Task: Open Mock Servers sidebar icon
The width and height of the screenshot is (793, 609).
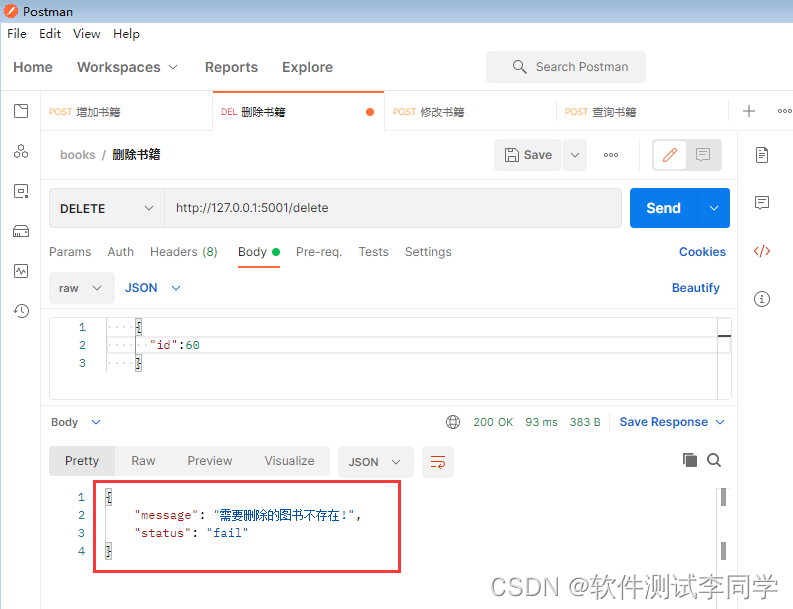Action: (x=21, y=231)
